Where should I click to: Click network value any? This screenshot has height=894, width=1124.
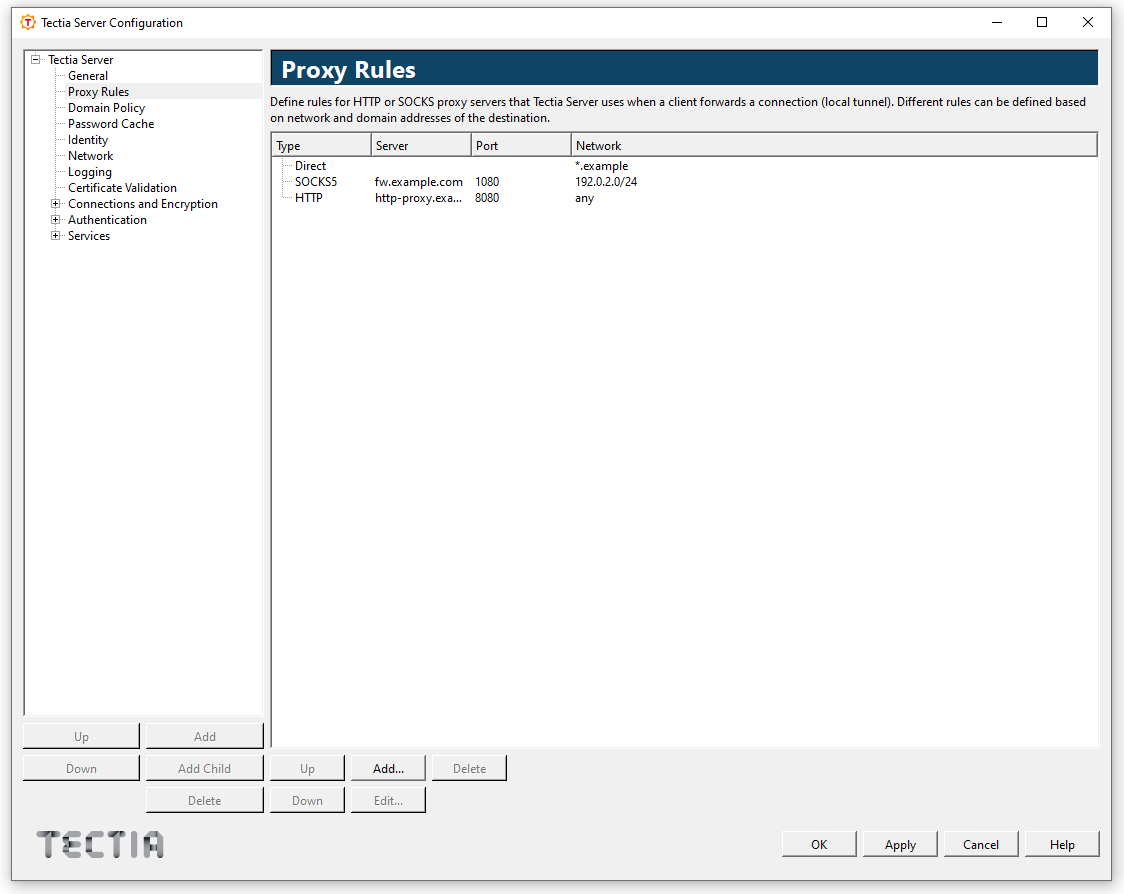[584, 198]
